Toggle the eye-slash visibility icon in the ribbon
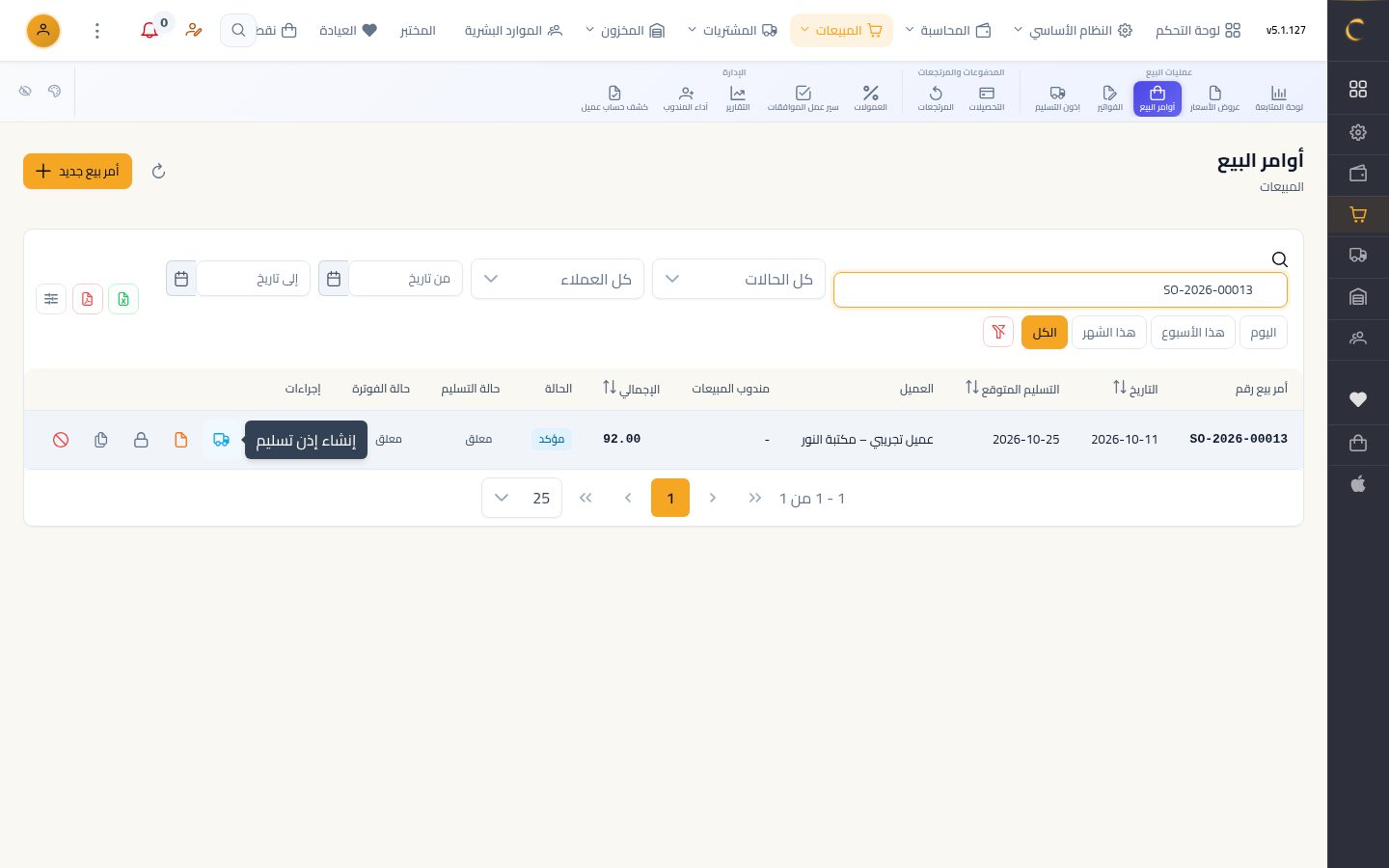Screen dimensions: 1389x868 click(25, 91)
